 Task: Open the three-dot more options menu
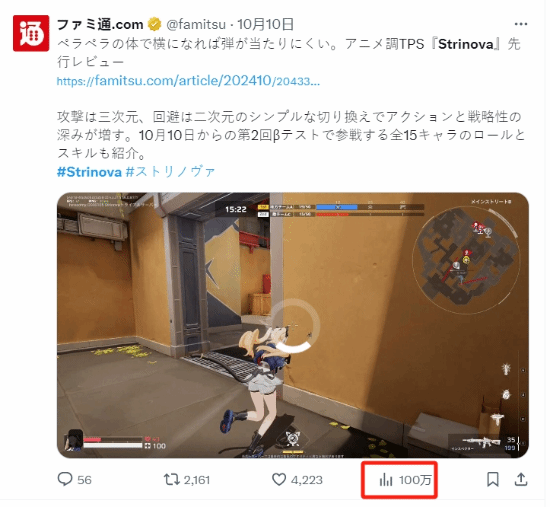click(x=521, y=24)
